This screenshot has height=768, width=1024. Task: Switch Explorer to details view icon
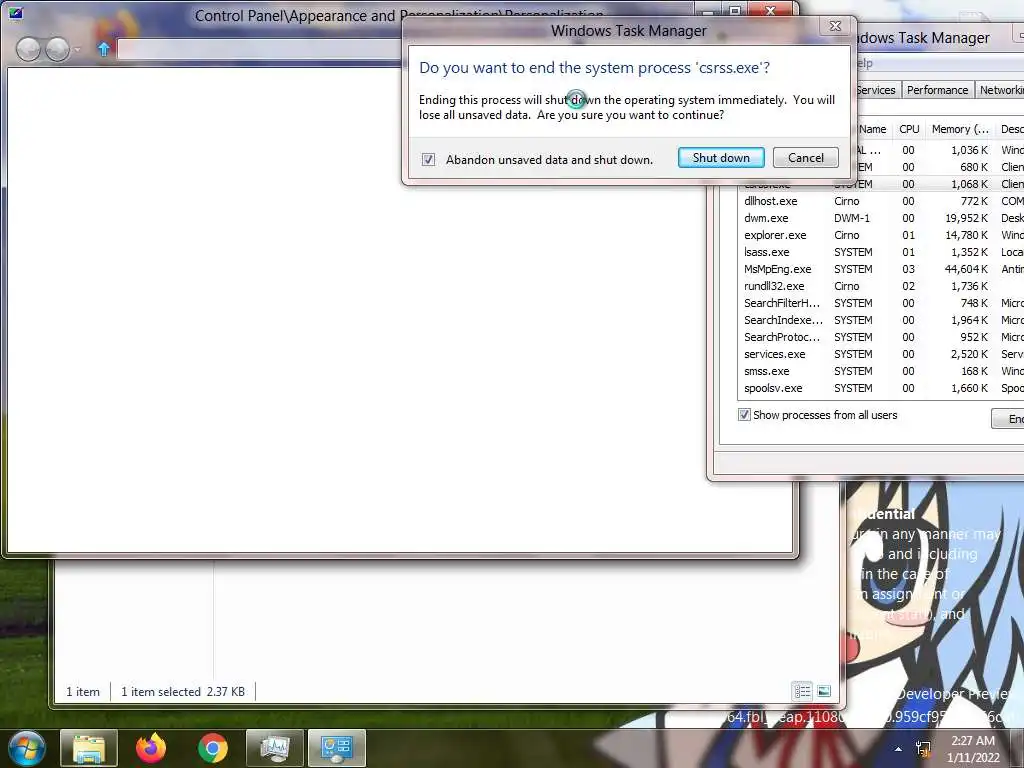pos(802,691)
